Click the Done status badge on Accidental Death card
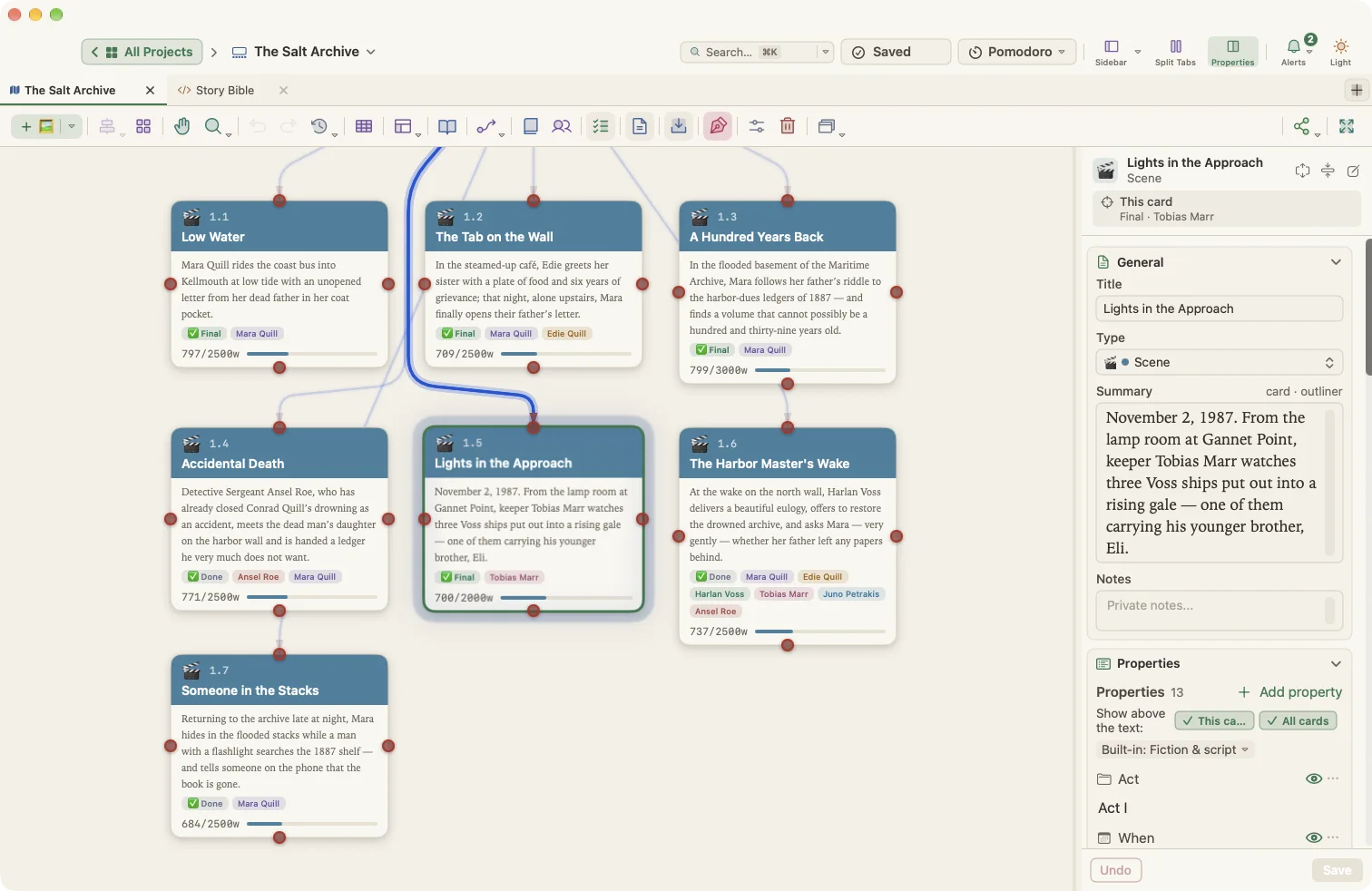Image resolution: width=1372 pixels, height=891 pixels. [205, 576]
